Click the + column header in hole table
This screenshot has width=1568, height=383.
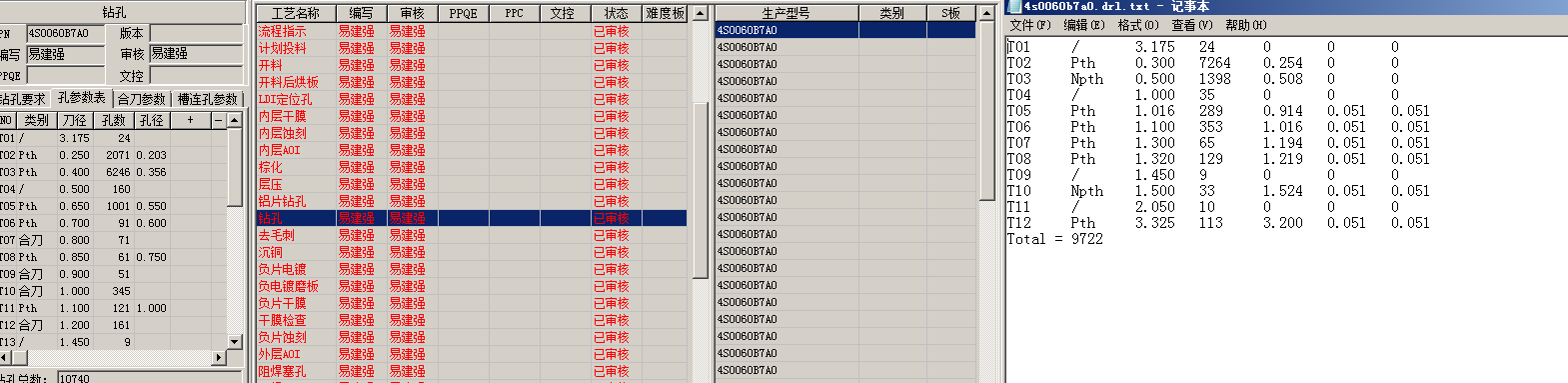(x=190, y=120)
